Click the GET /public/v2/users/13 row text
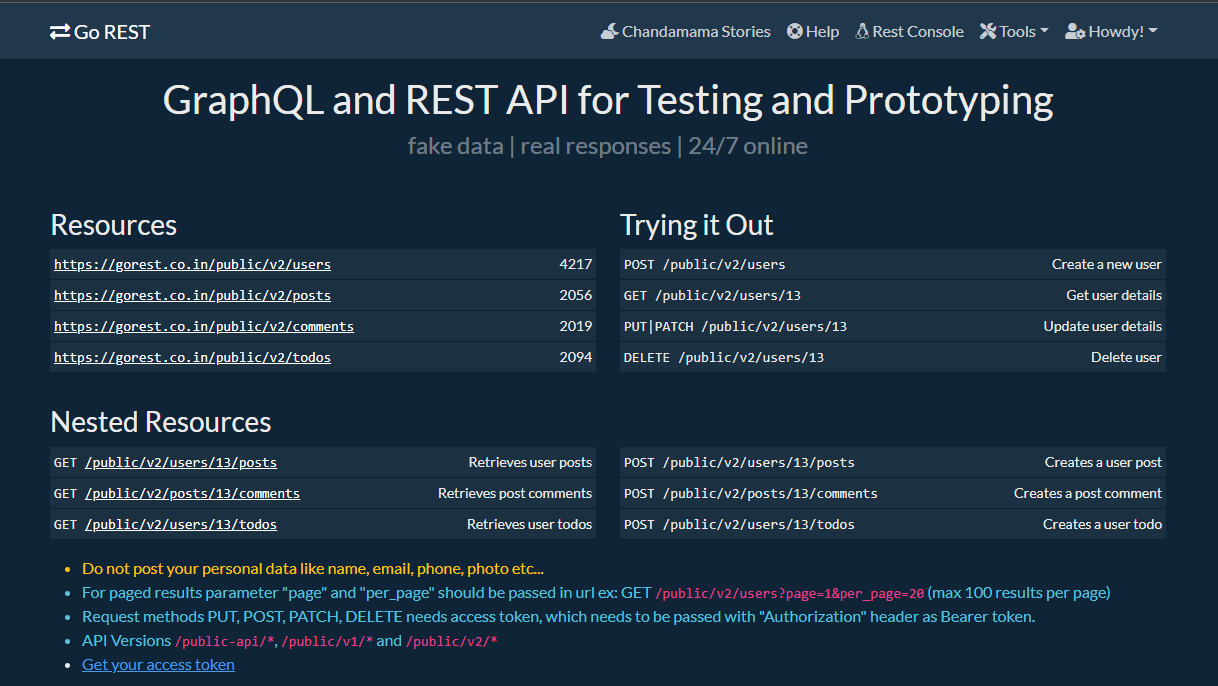 coord(712,296)
